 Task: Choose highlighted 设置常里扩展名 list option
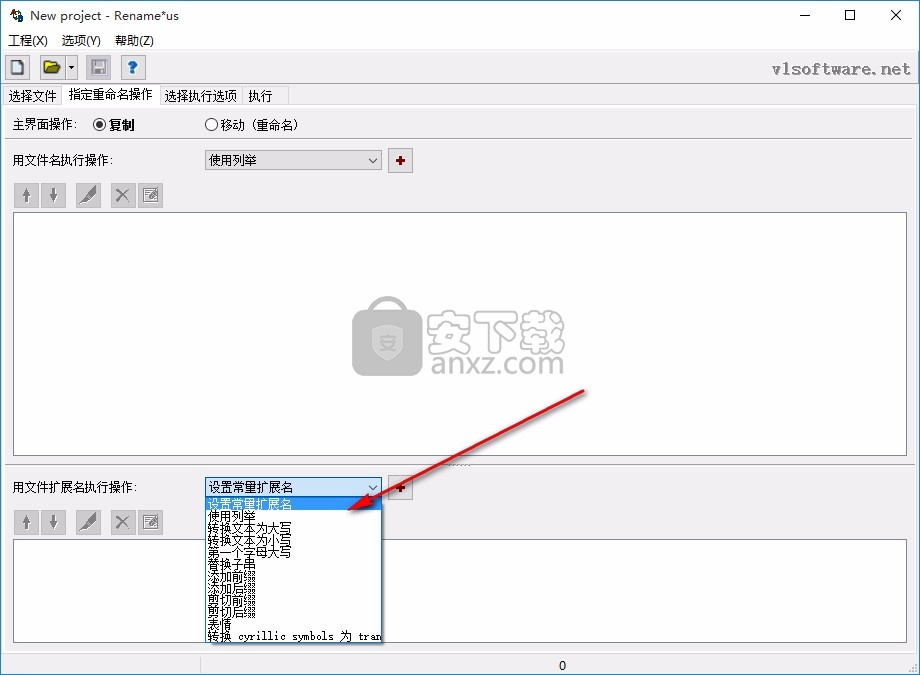pyautogui.click(x=293, y=504)
